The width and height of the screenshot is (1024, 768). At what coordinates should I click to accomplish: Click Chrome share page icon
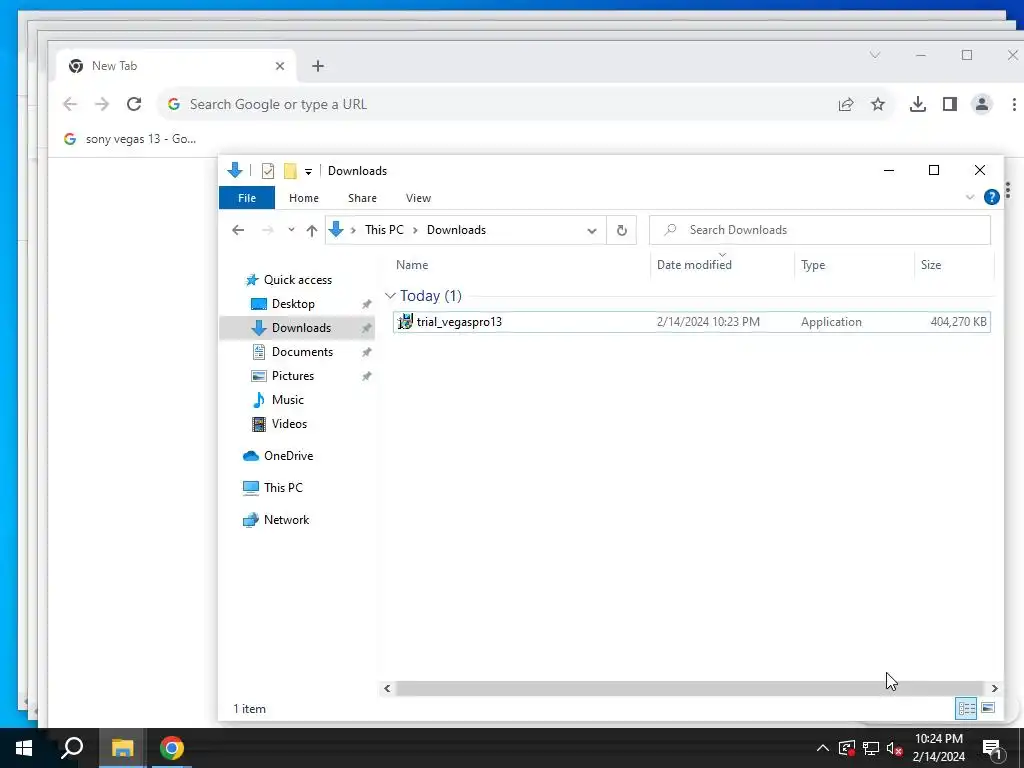pyautogui.click(x=846, y=104)
